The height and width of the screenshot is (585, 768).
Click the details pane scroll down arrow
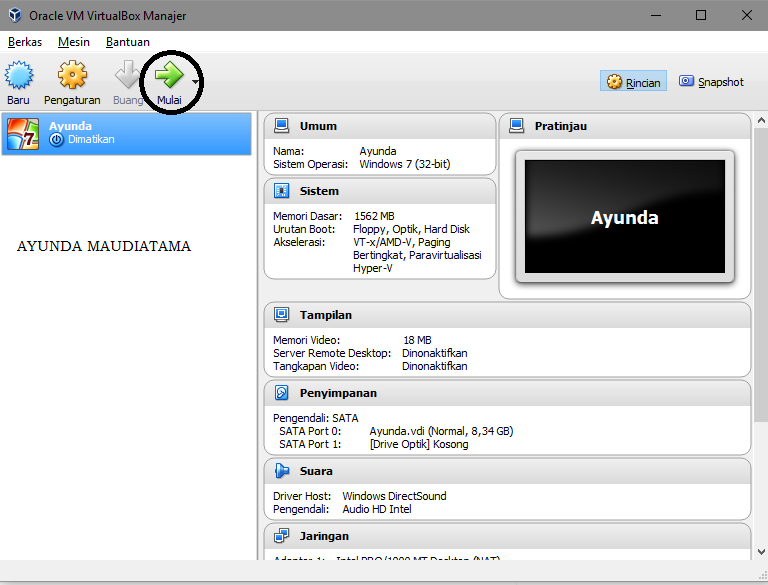click(761, 552)
